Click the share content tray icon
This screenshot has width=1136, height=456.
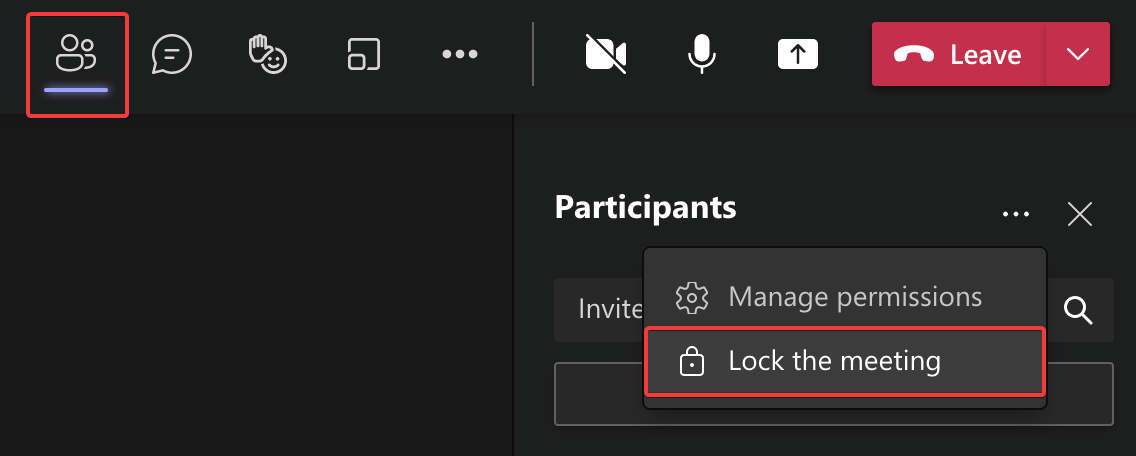797,54
